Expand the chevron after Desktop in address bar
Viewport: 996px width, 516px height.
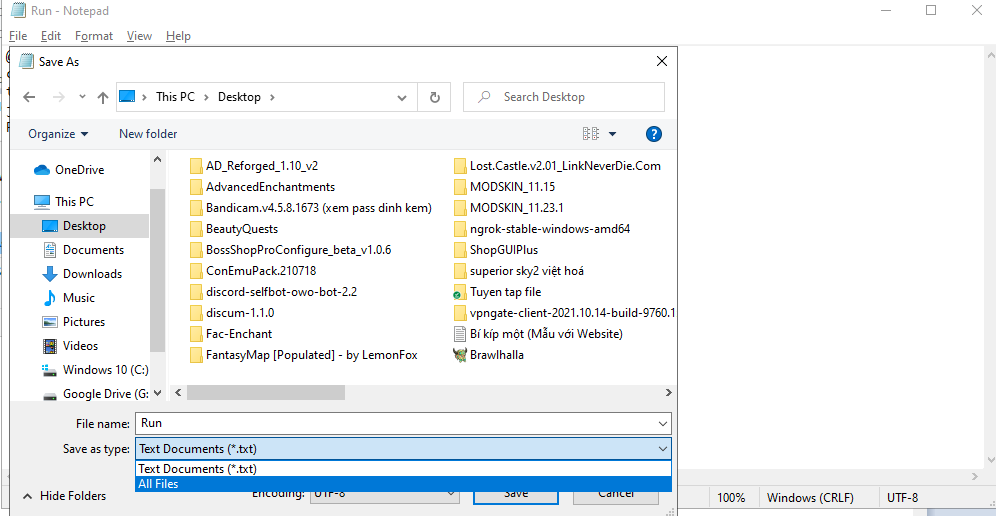click(273, 97)
